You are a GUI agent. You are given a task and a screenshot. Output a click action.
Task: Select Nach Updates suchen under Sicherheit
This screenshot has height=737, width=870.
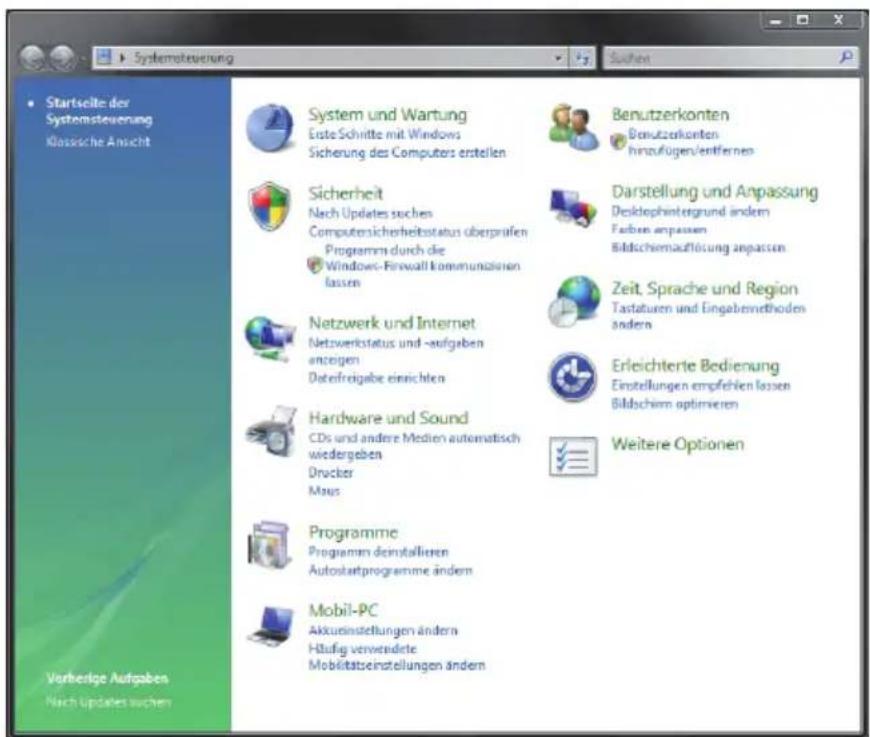[370, 213]
